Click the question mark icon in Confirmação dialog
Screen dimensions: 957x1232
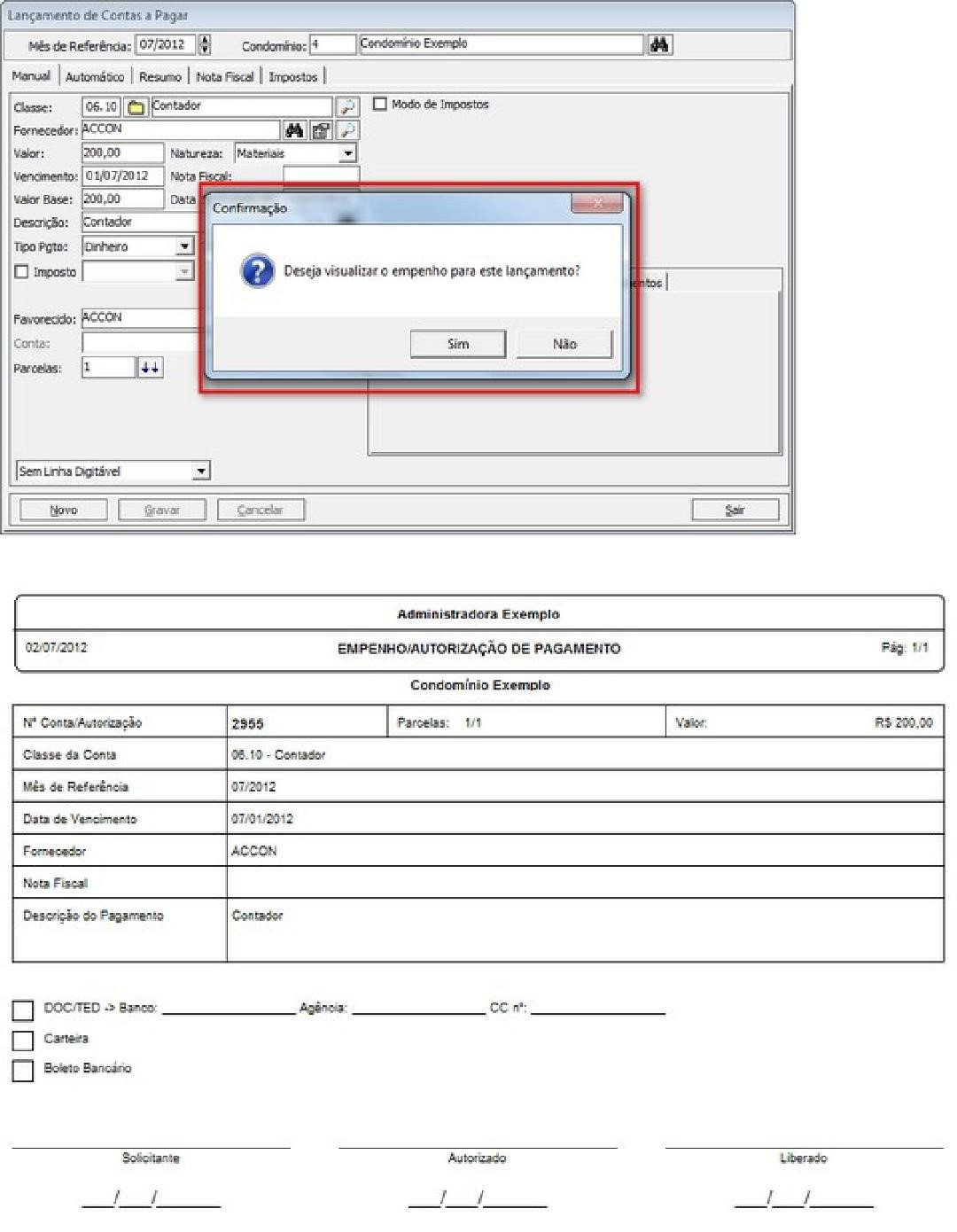tap(257, 271)
